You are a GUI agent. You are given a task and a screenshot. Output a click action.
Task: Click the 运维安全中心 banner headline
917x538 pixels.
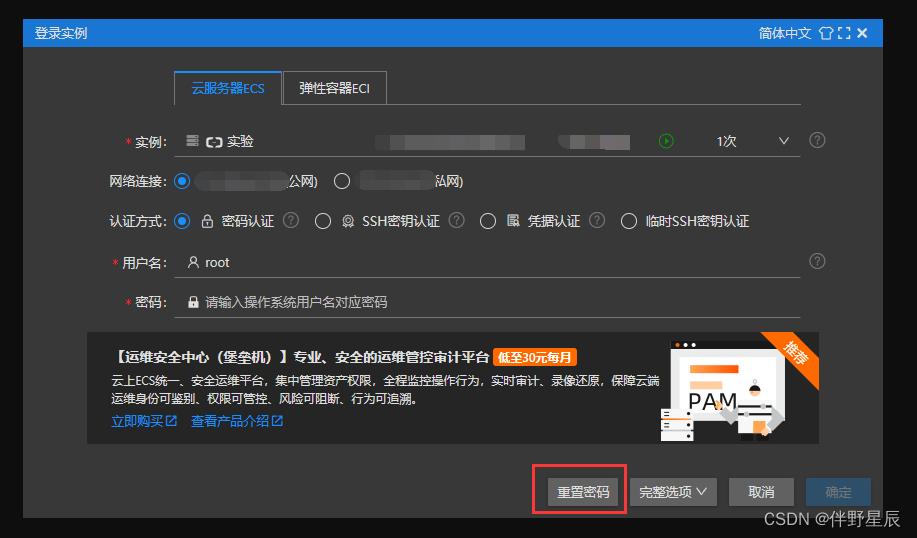click(x=301, y=357)
